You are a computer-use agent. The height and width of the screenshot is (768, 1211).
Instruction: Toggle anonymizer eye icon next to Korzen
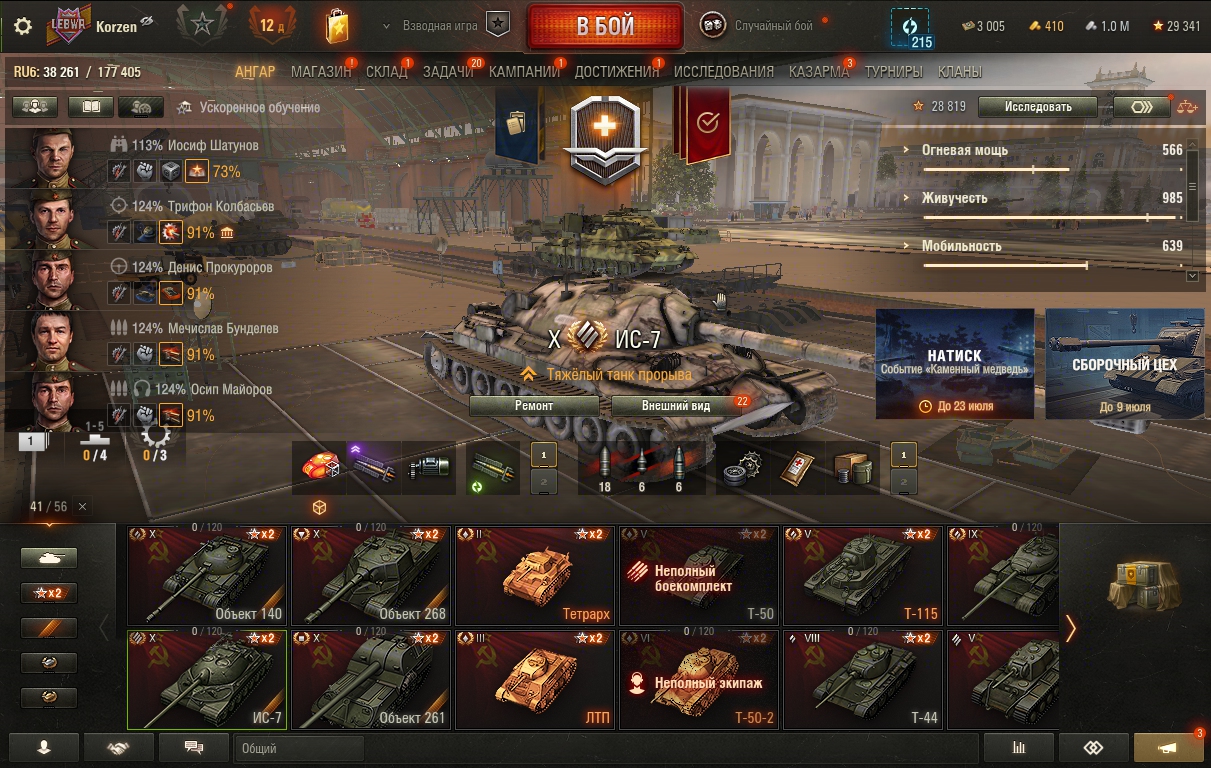147,22
